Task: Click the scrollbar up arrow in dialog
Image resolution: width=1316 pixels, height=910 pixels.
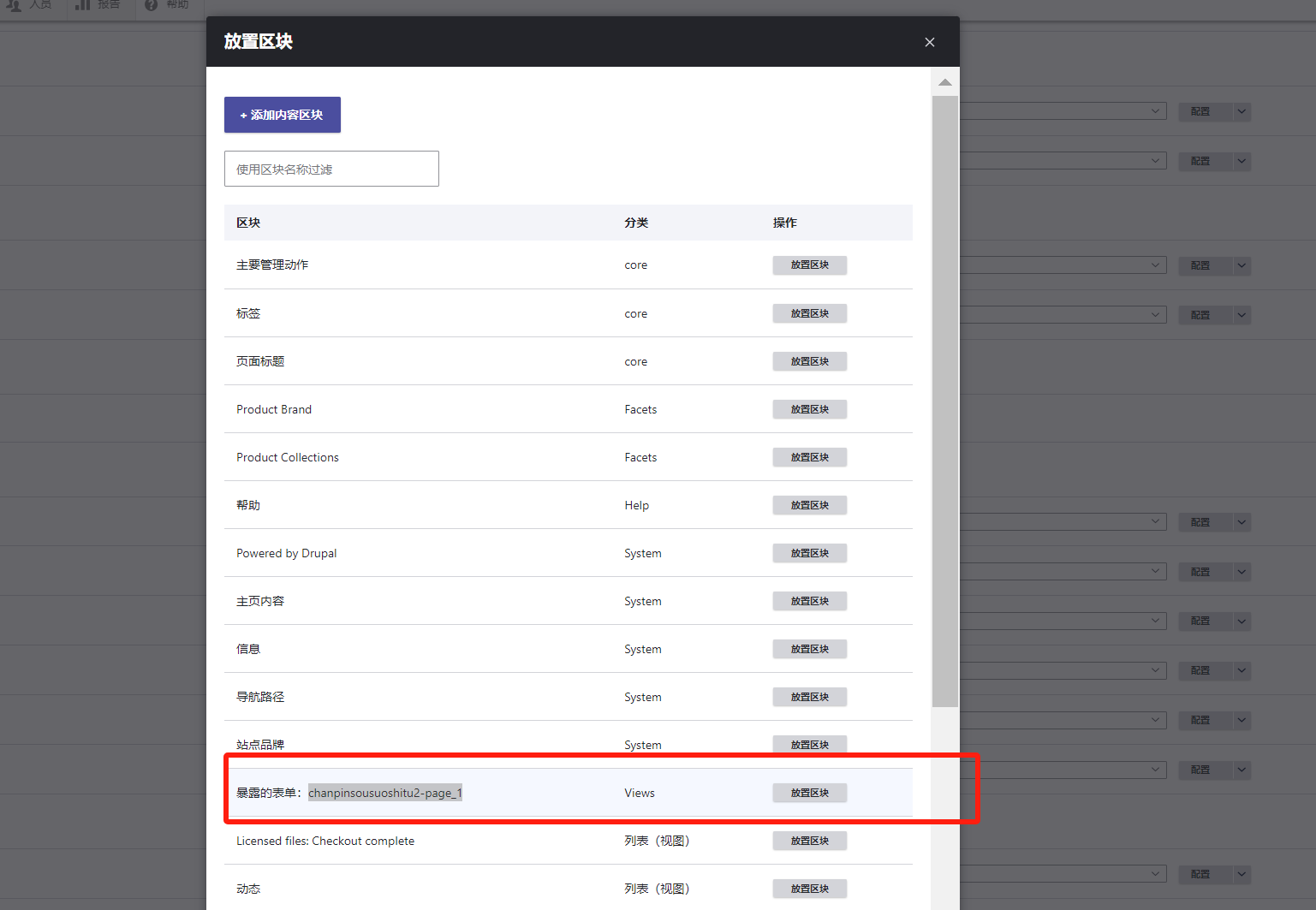Action: [945, 82]
